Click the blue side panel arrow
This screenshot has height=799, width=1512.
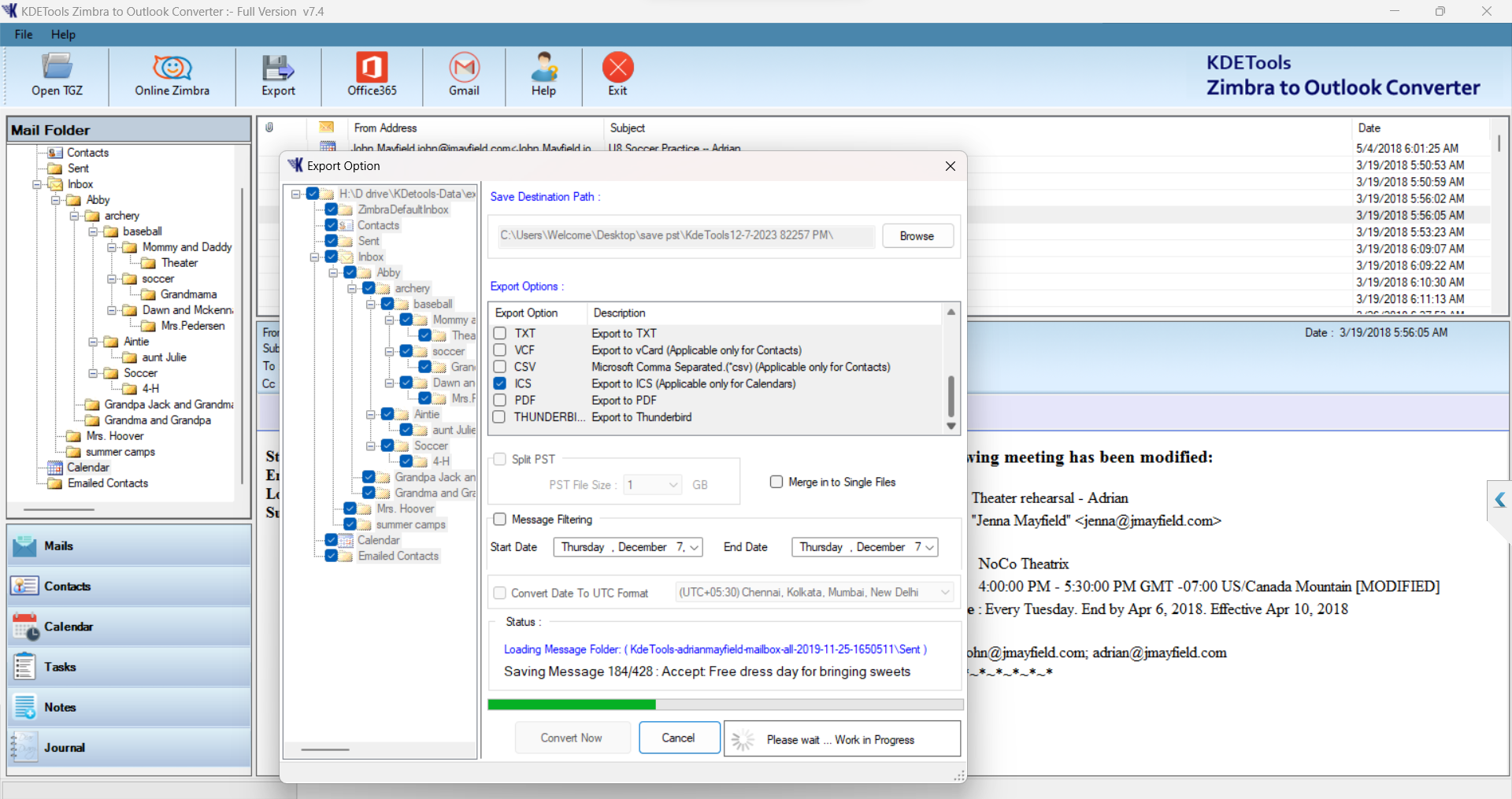point(1499,500)
